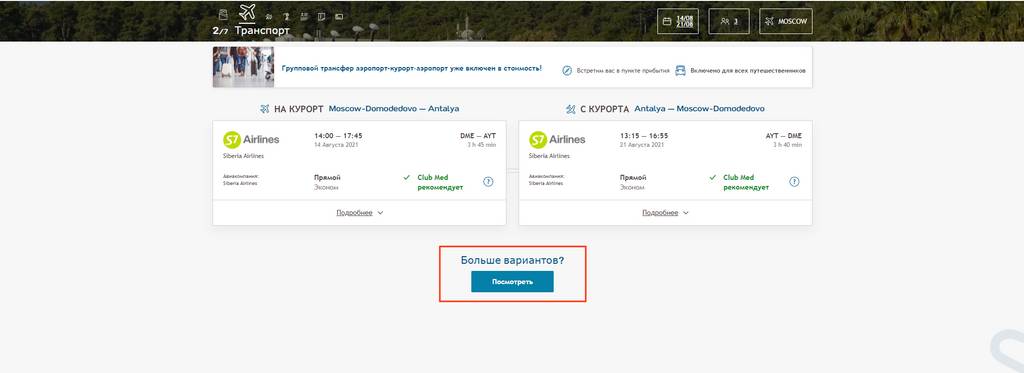Click the first step icon in the booking progress bar
The height and width of the screenshot is (373, 1024).
click(223, 15)
